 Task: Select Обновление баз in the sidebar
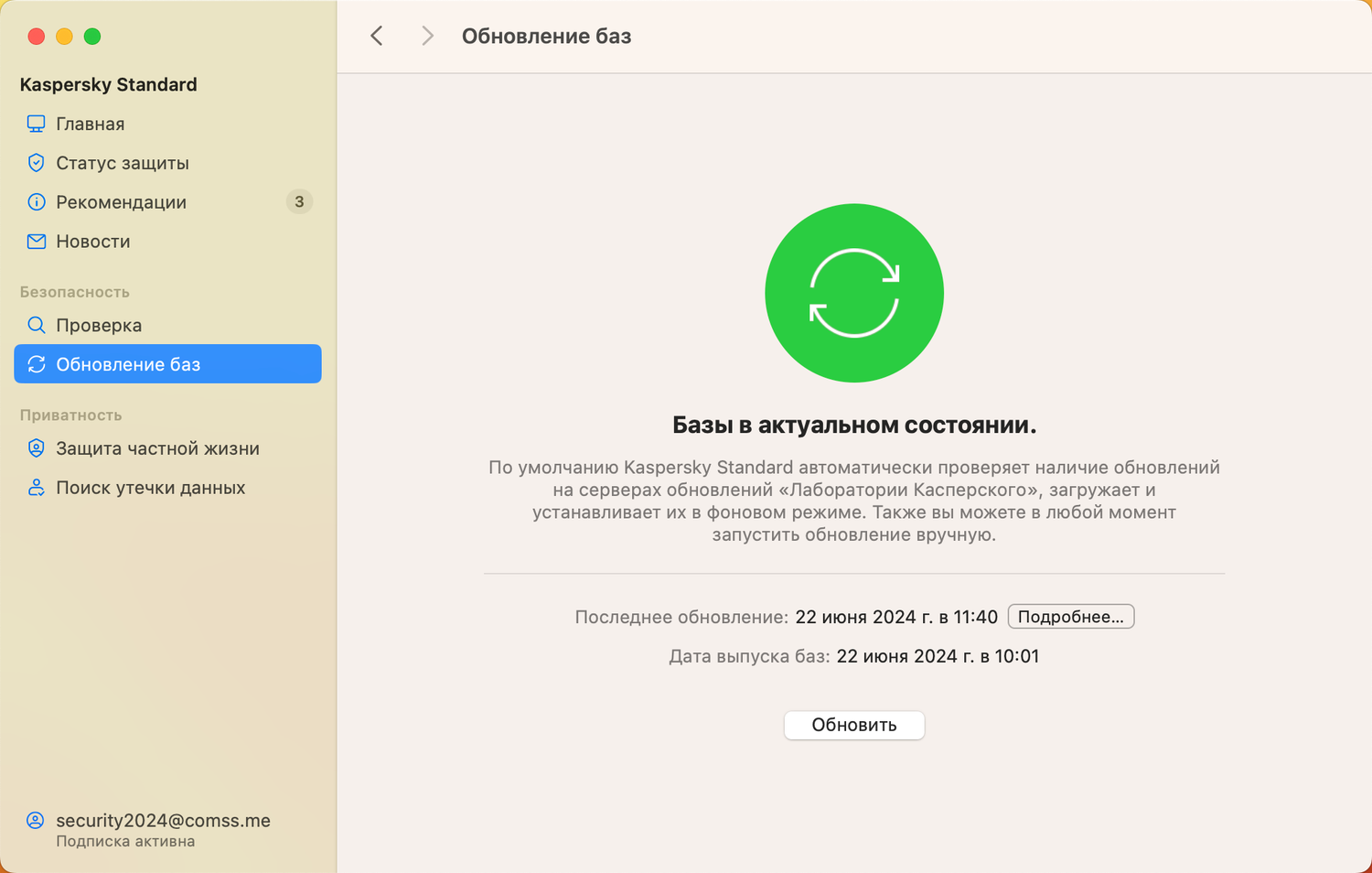point(167,364)
